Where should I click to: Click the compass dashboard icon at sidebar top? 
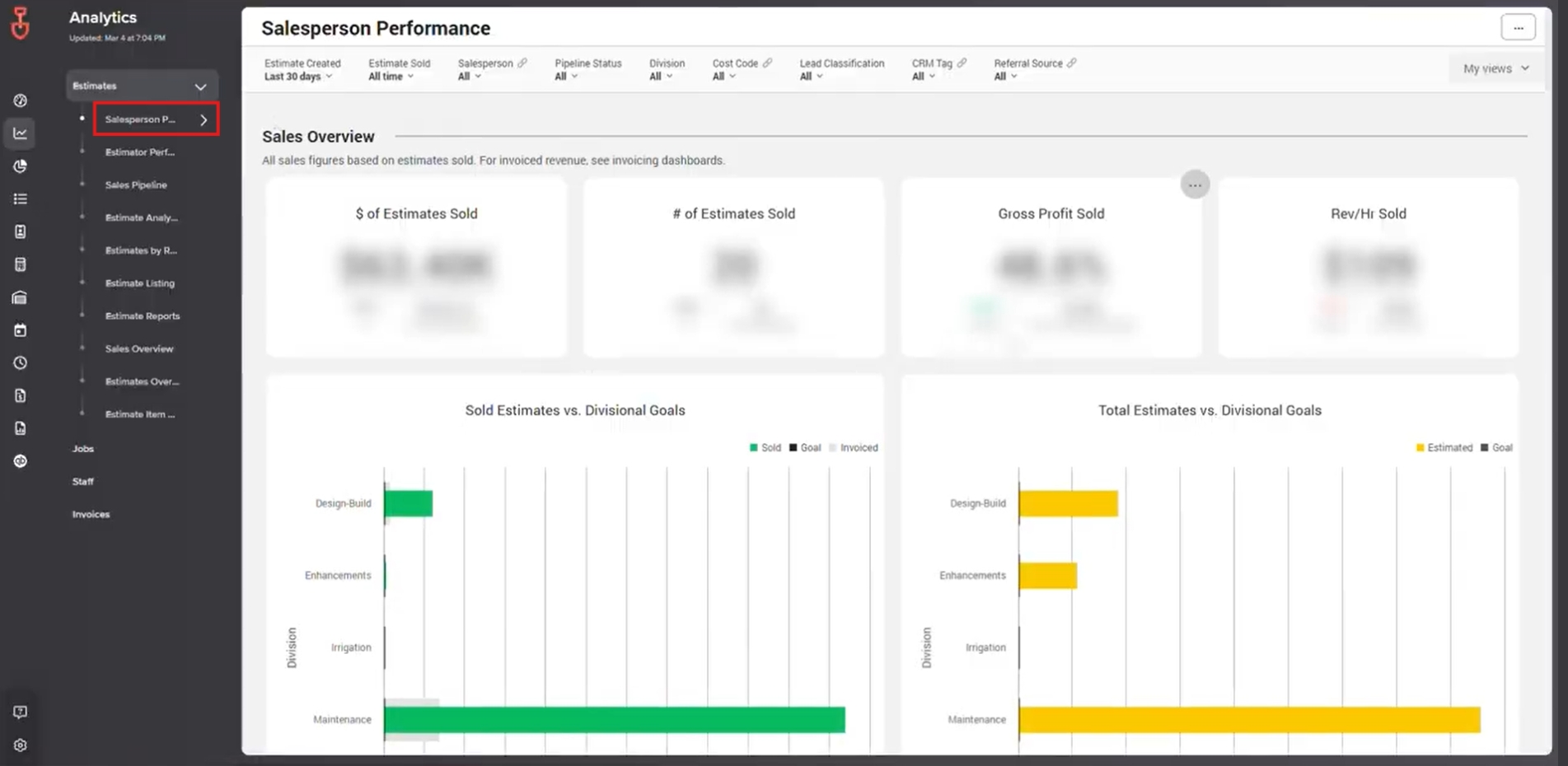point(20,100)
